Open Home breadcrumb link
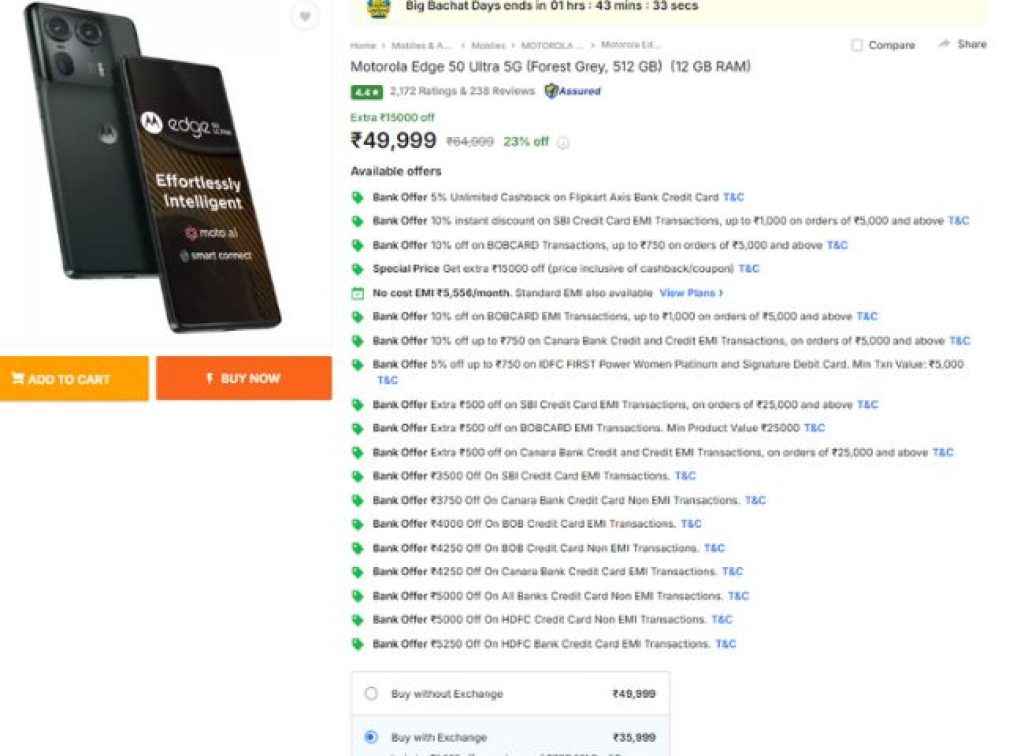 click(x=363, y=46)
